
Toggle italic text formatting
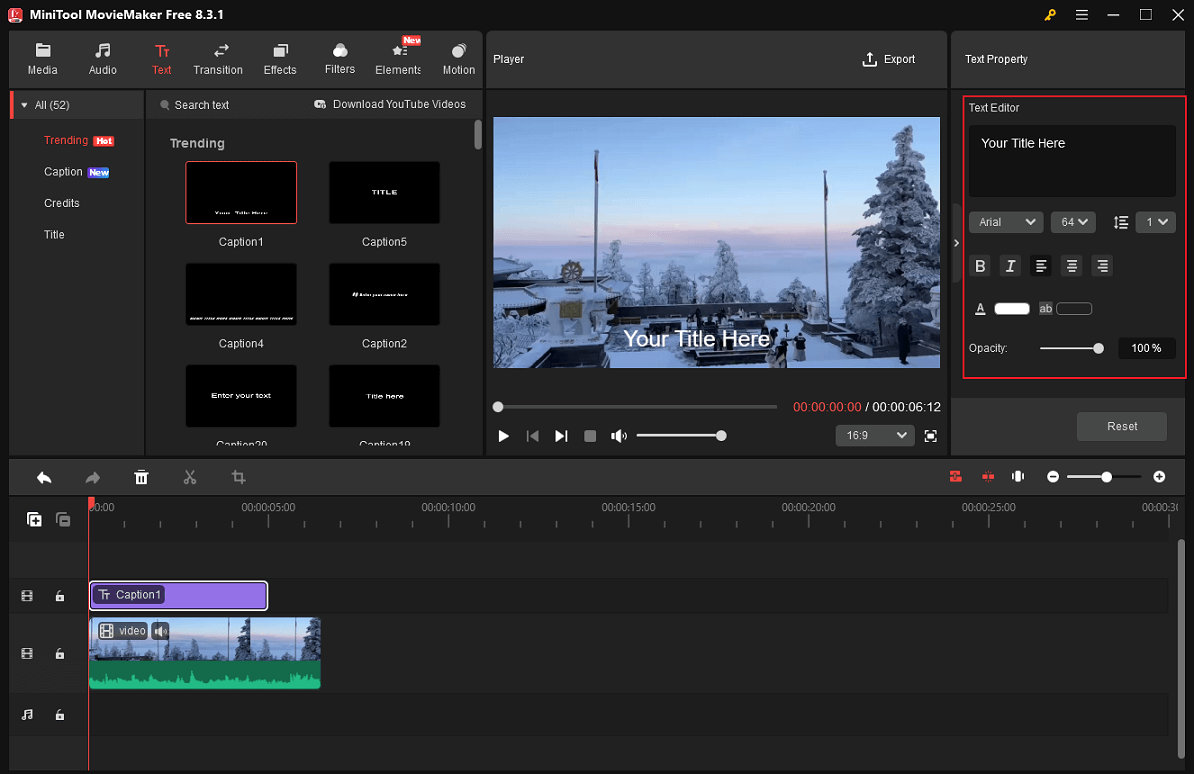click(x=1010, y=265)
